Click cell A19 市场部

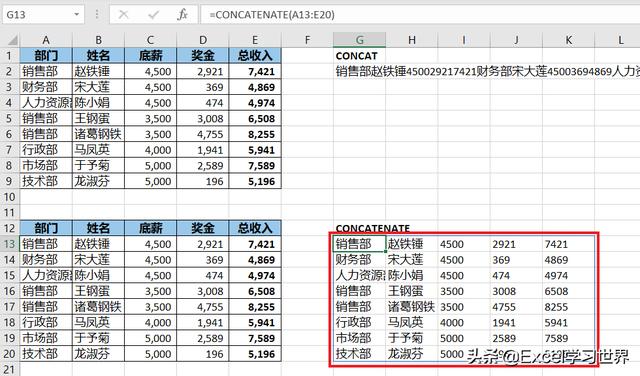(x=46, y=338)
